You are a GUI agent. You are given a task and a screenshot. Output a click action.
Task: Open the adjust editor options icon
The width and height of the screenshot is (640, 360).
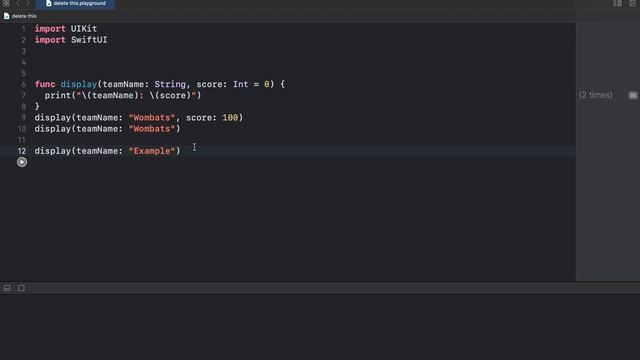pyautogui.click(x=618, y=3)
